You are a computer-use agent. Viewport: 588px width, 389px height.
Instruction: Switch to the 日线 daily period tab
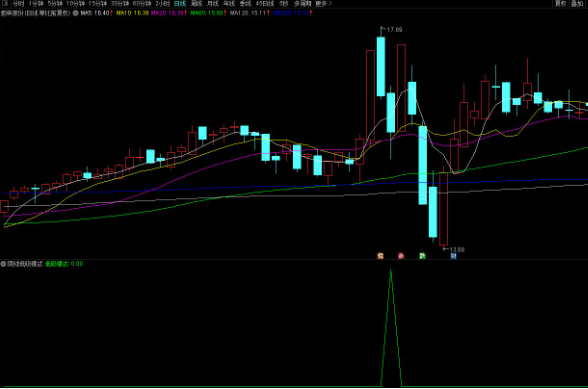click(x=180, y=4)
